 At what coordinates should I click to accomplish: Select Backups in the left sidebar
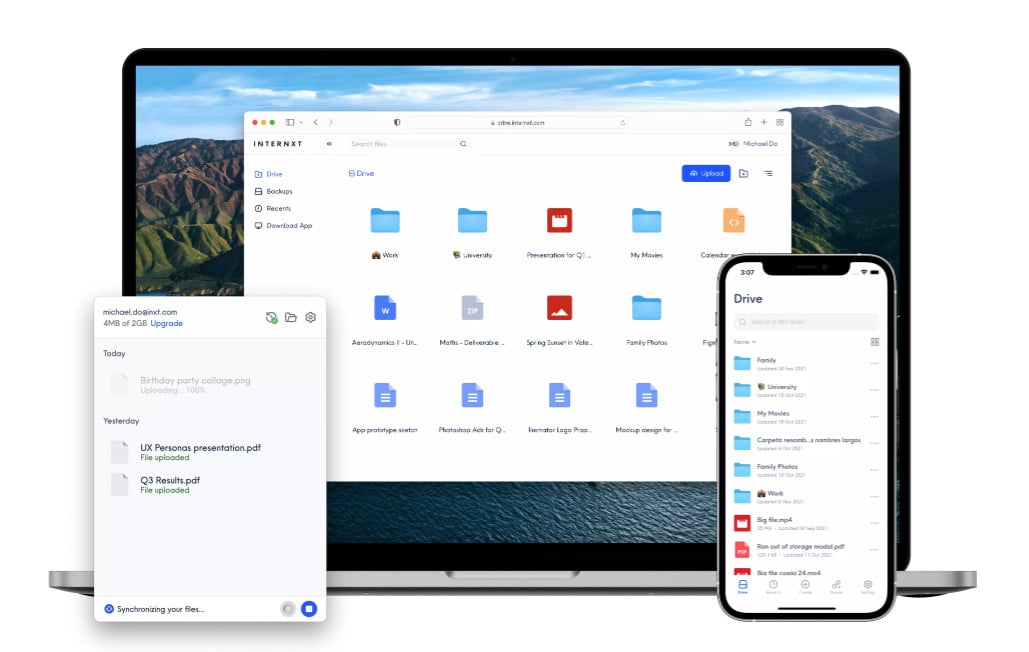tap(279, 191)
